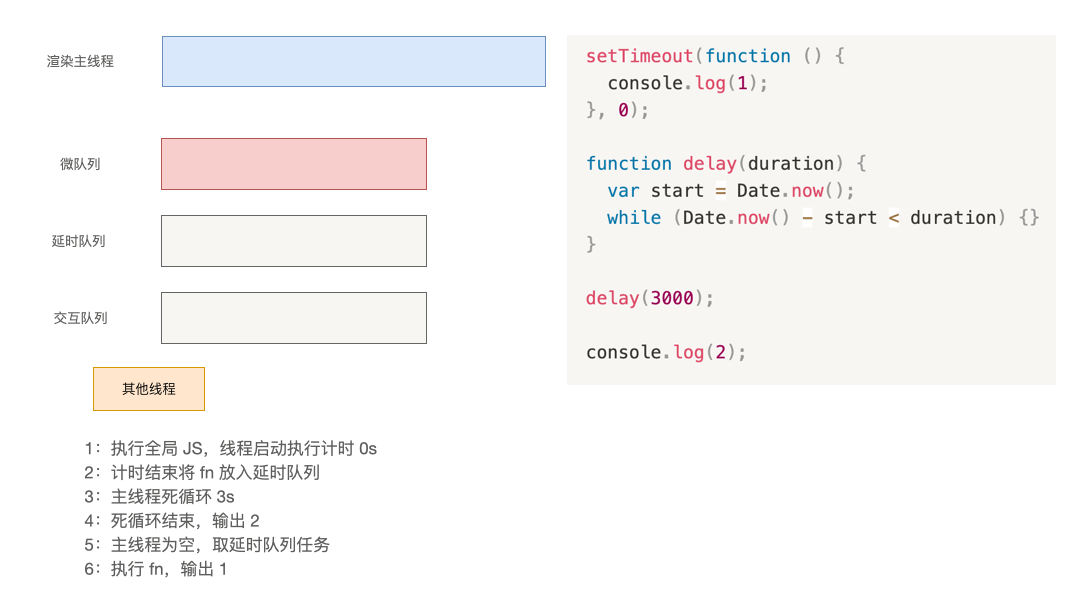Click the }, 0); code line
Viewport: 1080px width, 608px height.
pos(617,110)
